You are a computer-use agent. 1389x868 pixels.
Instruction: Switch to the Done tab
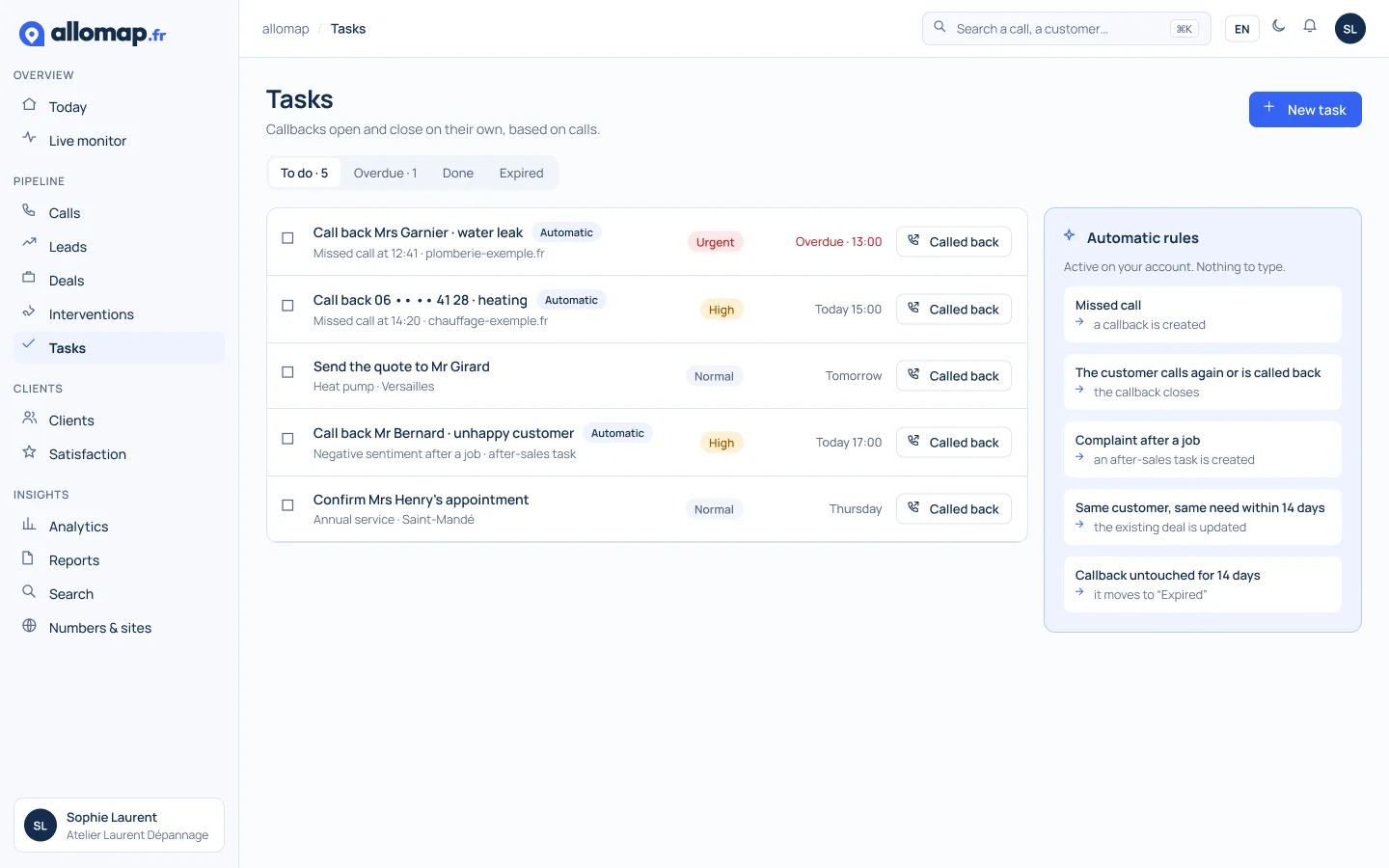[x=458, y=174]
